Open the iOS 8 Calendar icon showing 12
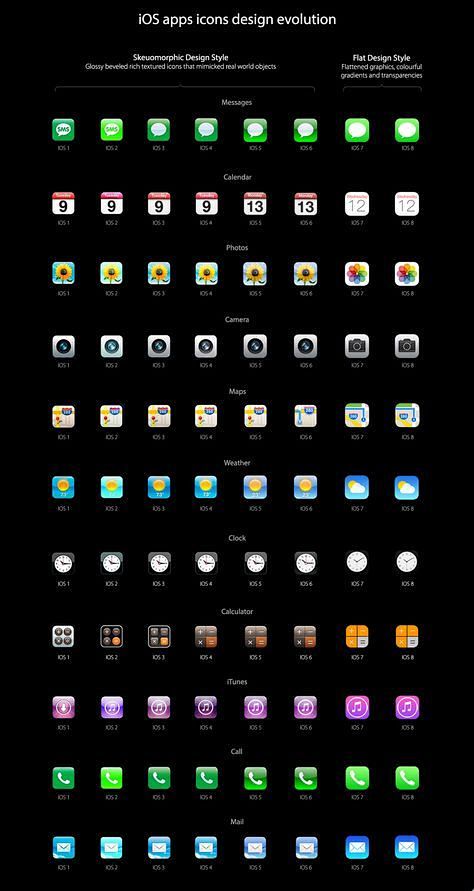474x891 pixels. click(x=407, y=203)
